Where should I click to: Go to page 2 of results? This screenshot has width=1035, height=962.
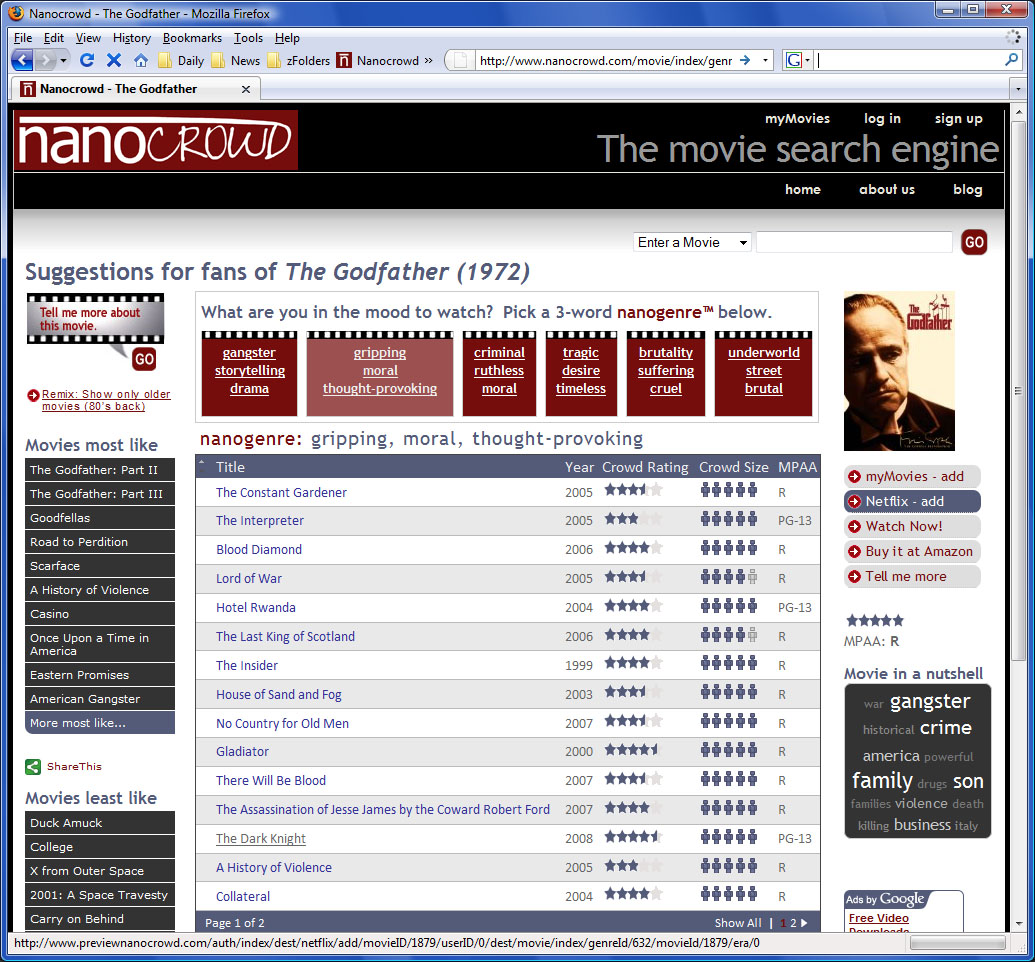point(793,923)
